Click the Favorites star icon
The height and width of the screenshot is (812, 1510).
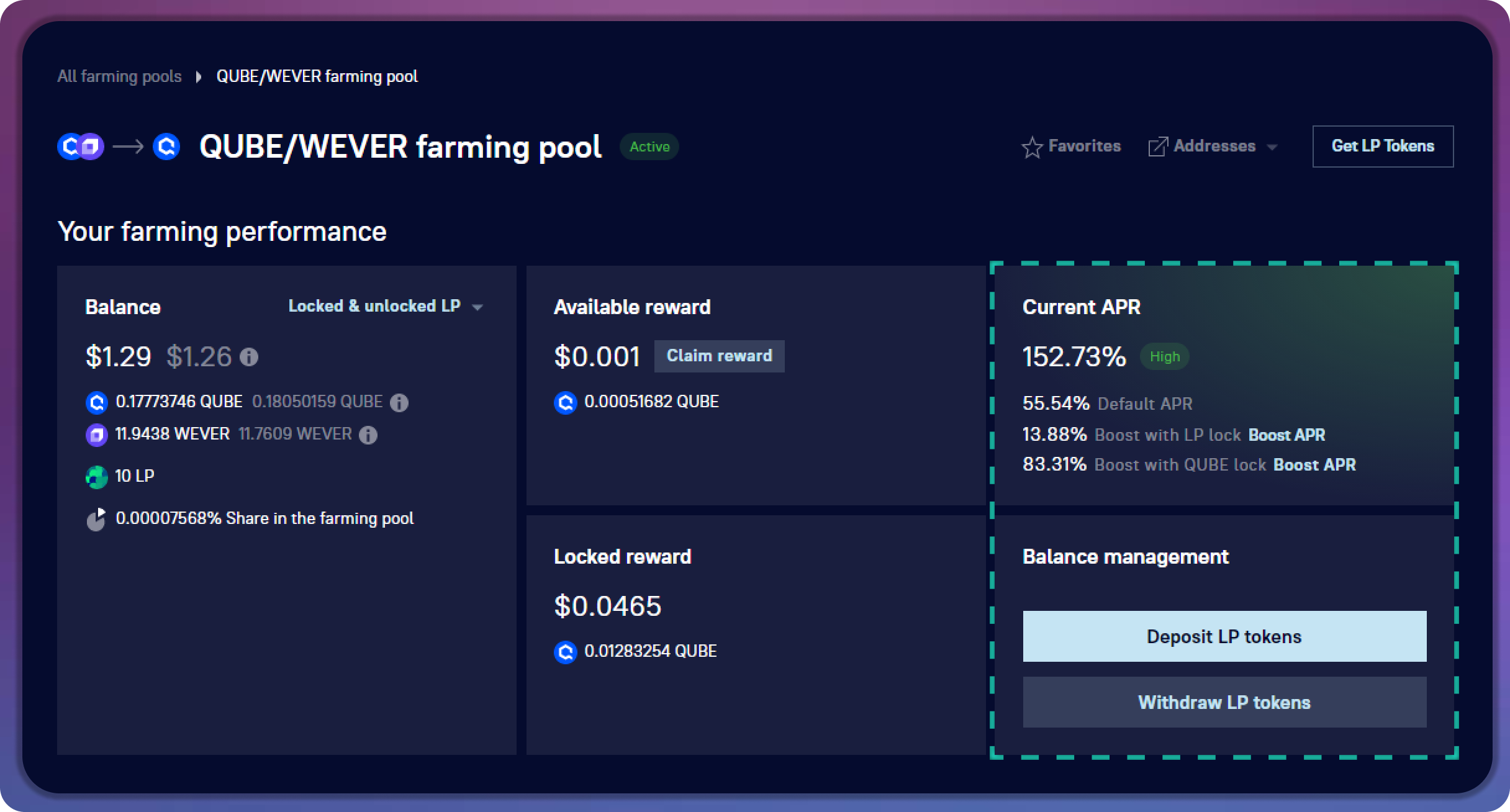[1032, 147]
